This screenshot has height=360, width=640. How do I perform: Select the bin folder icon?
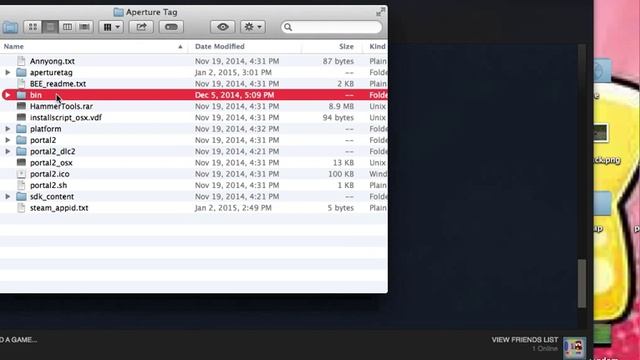(21, 95)
